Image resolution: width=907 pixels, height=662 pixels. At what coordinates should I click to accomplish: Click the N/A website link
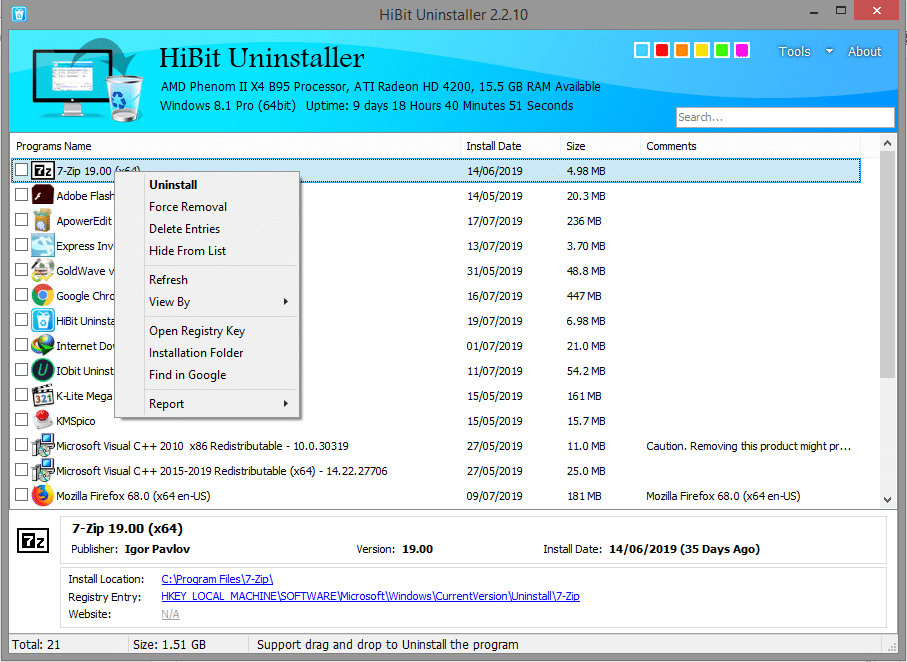coord(170,614)
